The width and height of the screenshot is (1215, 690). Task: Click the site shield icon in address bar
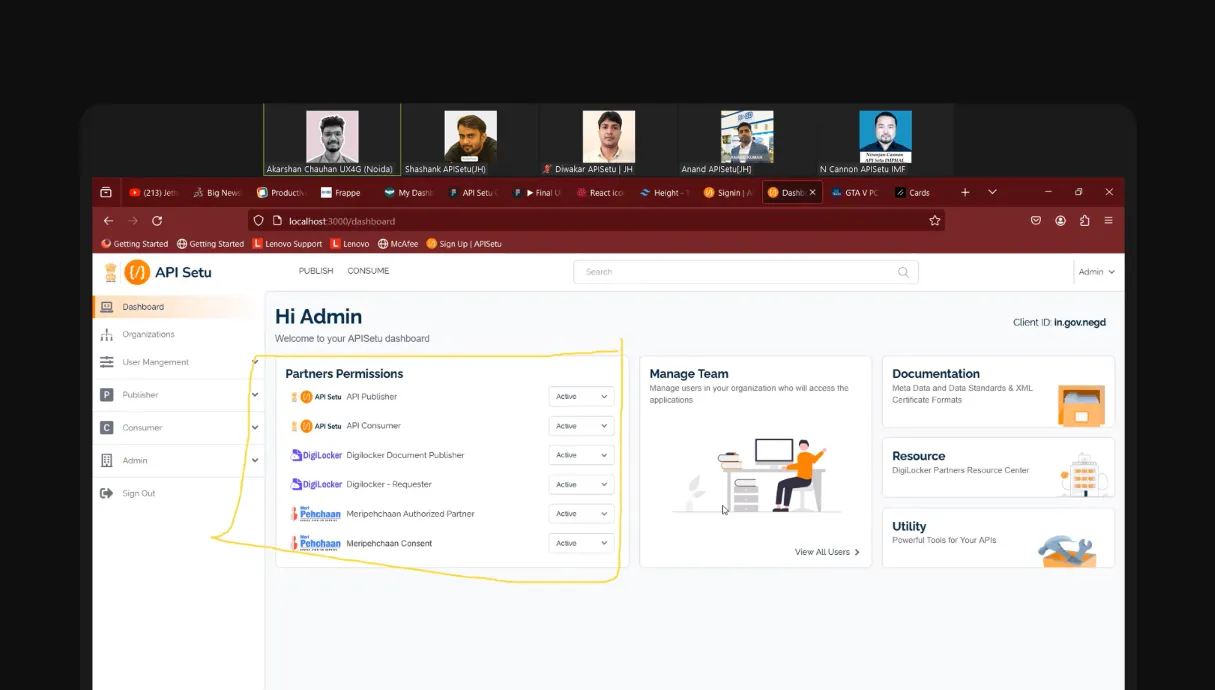258,221
